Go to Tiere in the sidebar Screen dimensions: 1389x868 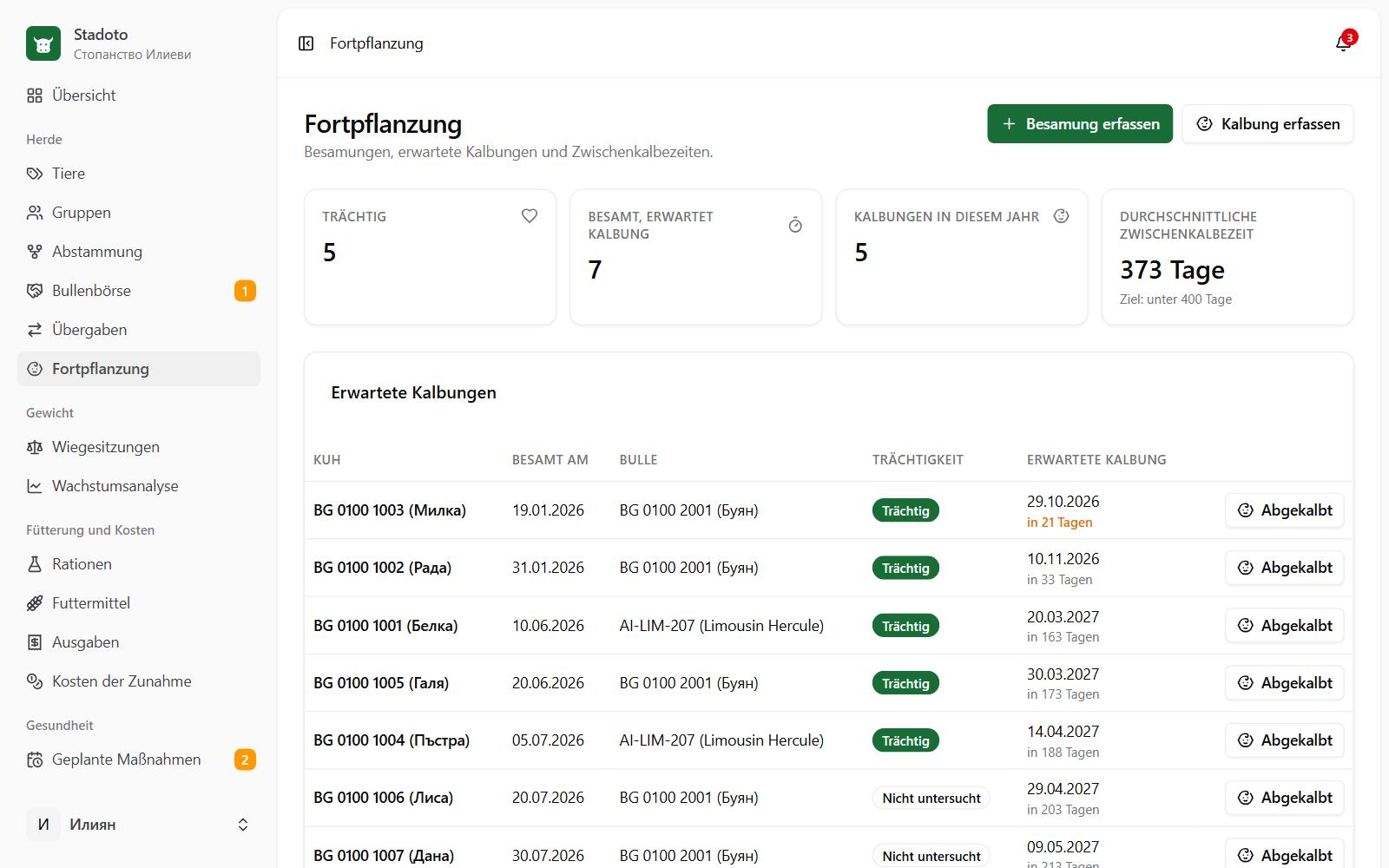pyautogui.click(x=139, y=174)
